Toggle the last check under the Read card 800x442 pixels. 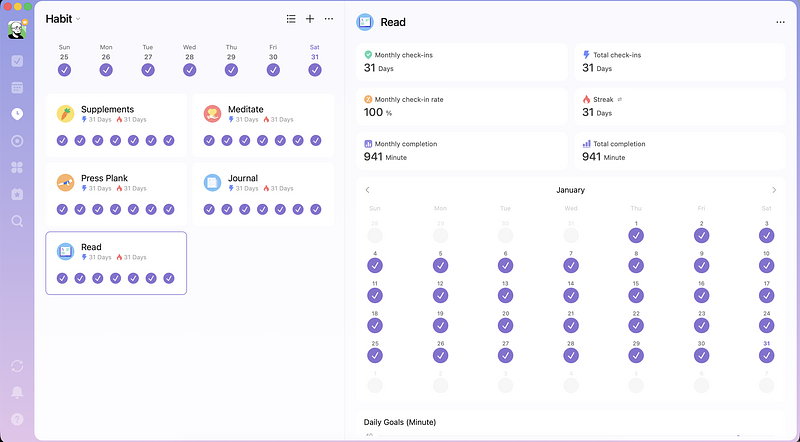tap(169, 278)
